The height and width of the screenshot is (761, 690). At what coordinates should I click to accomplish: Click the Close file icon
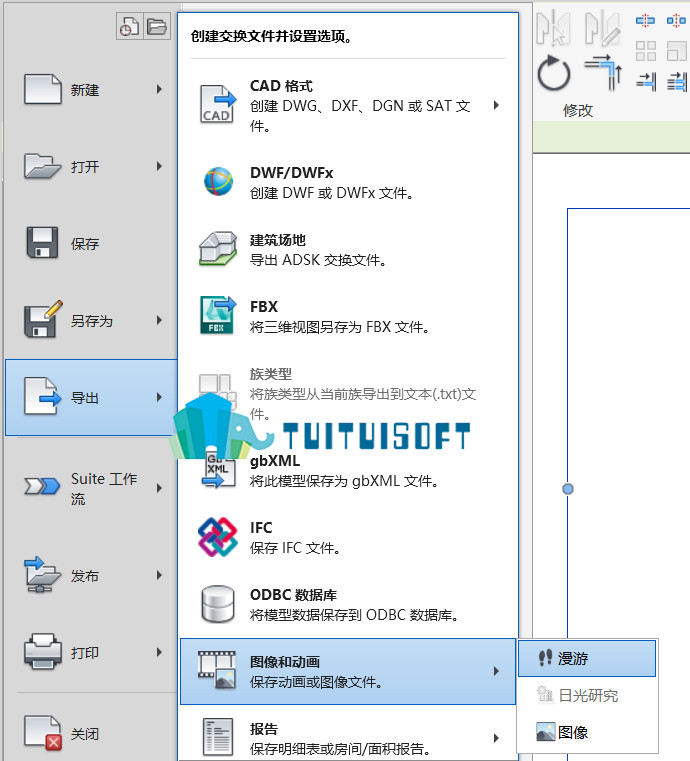tap(43, 733)
